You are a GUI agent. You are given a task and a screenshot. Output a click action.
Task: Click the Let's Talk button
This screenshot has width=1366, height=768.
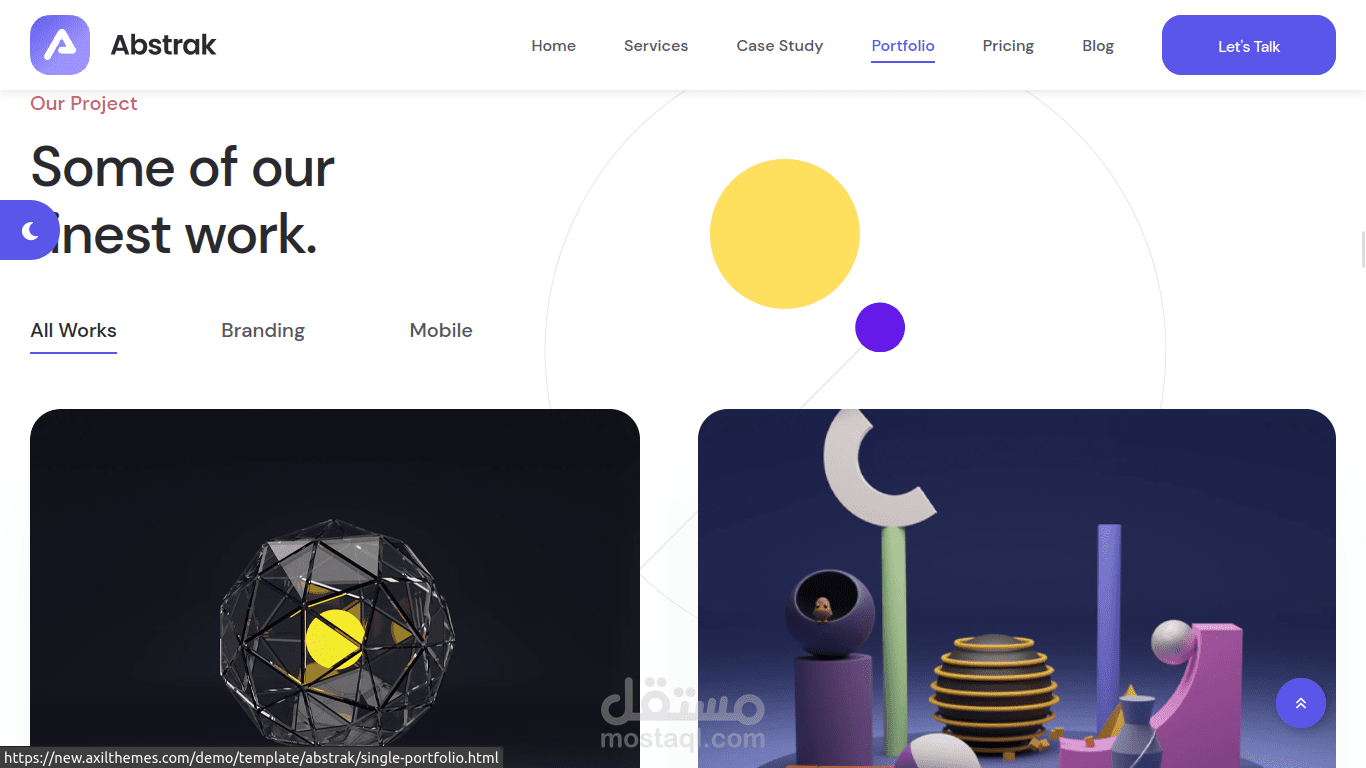tap(1249, 45)
